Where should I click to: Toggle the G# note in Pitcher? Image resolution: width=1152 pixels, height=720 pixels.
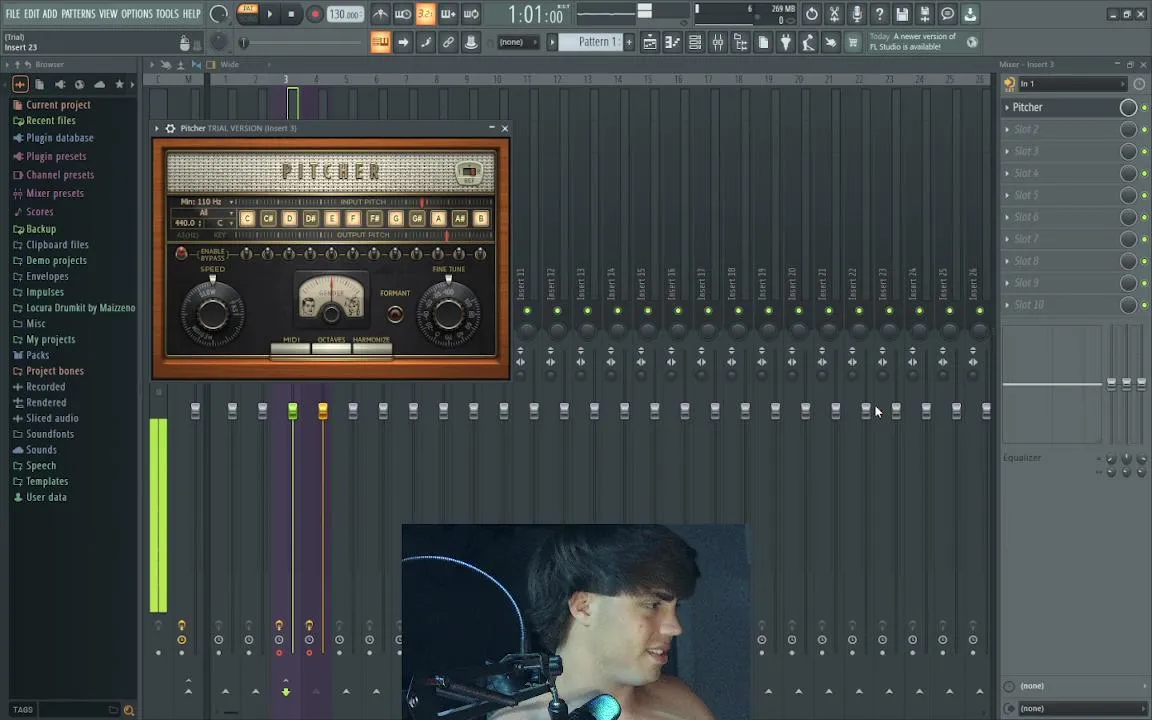click(417, 218)
